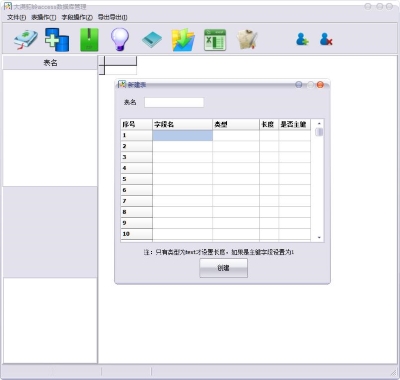The height and width of the screenshot is (380, 400).
Task: Focus the 表名 input field in dialog
Action: [174, 102]
